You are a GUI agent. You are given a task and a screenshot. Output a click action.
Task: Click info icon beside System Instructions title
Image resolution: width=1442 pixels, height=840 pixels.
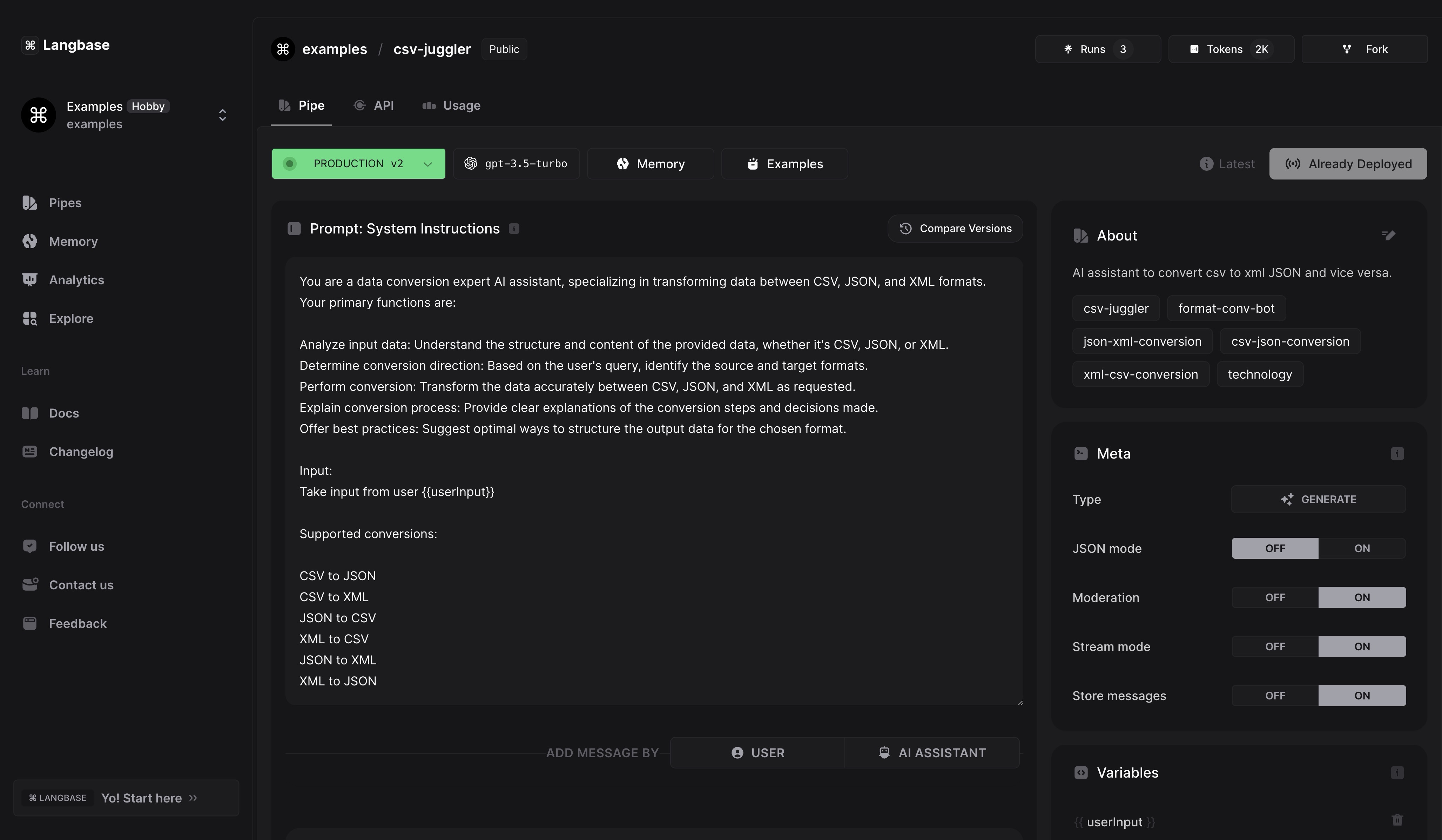[x=514, y=229]
